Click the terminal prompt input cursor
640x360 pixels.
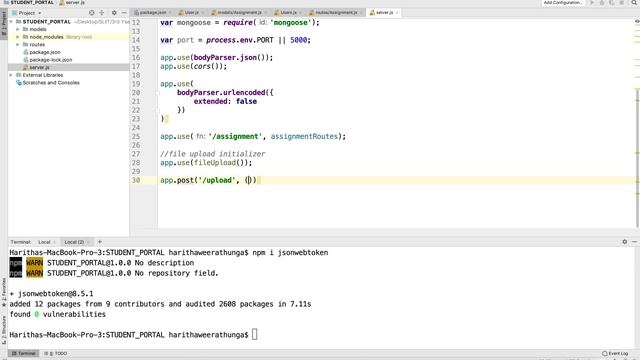tap(254, 335)
